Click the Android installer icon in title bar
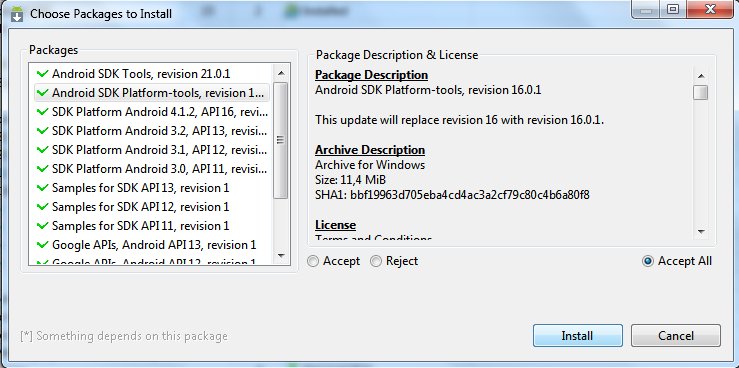This screenshot has width=739, height=368. [17, 14]
